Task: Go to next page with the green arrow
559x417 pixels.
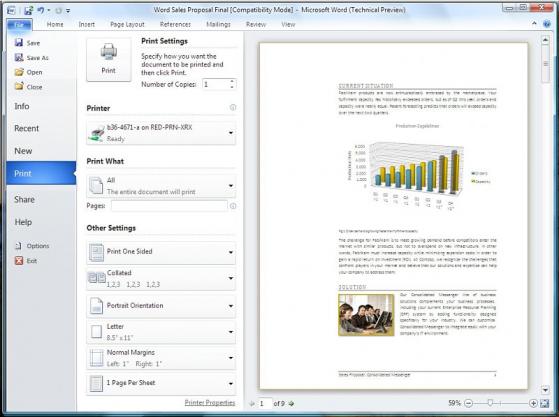Action: tap(291, 403)
